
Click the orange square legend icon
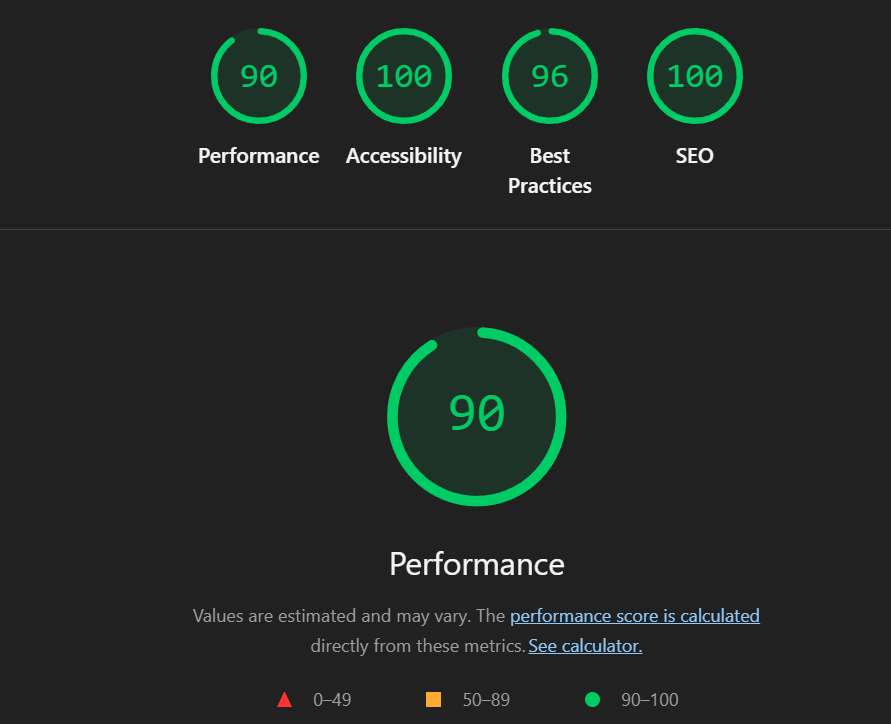coord(434,700)
